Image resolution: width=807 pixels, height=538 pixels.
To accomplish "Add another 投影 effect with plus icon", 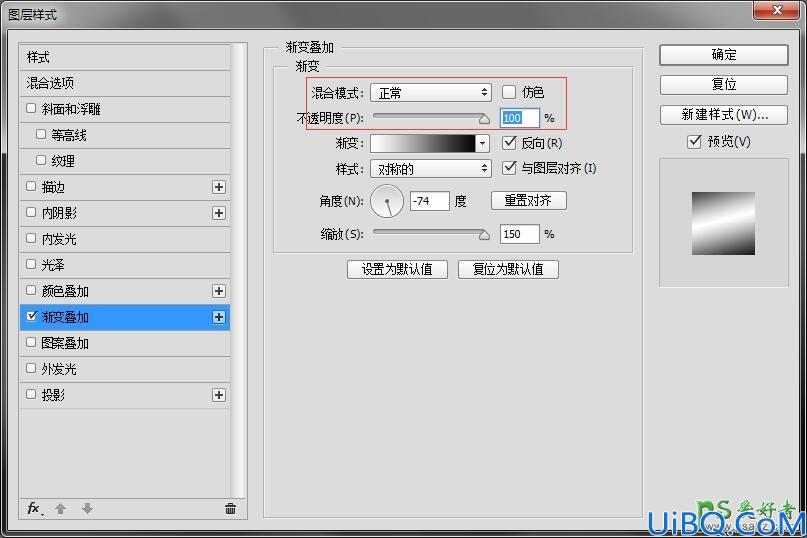I will [219, 395].
